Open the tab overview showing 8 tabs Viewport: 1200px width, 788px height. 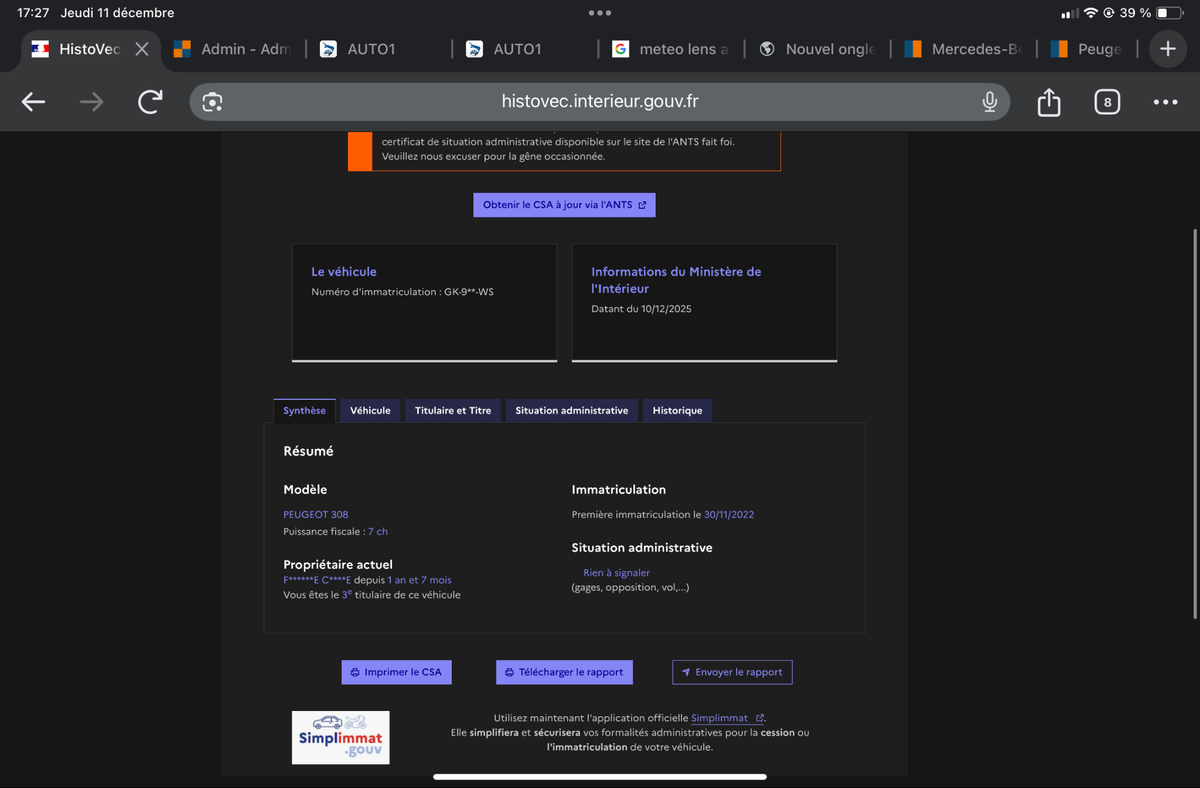(1107, 102)
